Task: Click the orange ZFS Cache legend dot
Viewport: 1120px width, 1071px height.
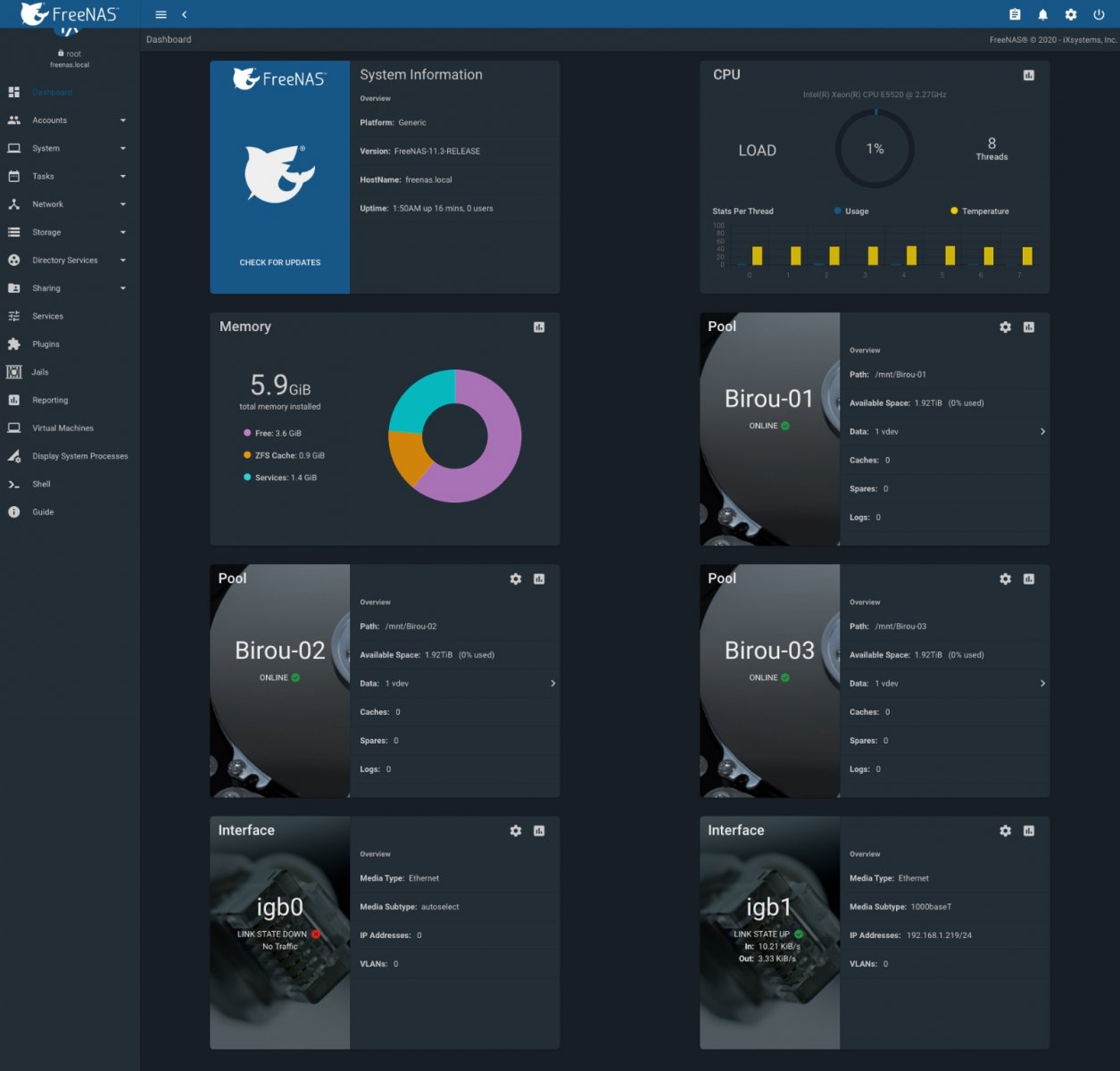Action: [x=247, y=455]
